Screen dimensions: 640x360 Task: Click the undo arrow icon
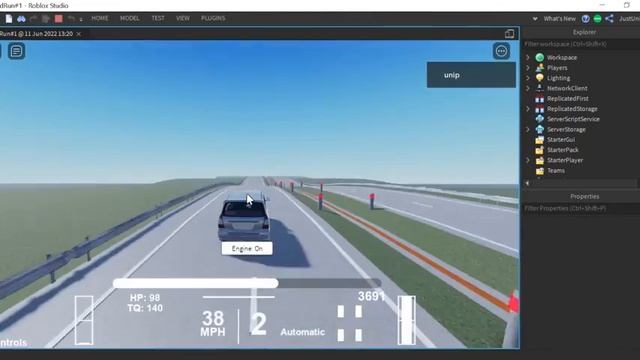(x=71, y=19)
